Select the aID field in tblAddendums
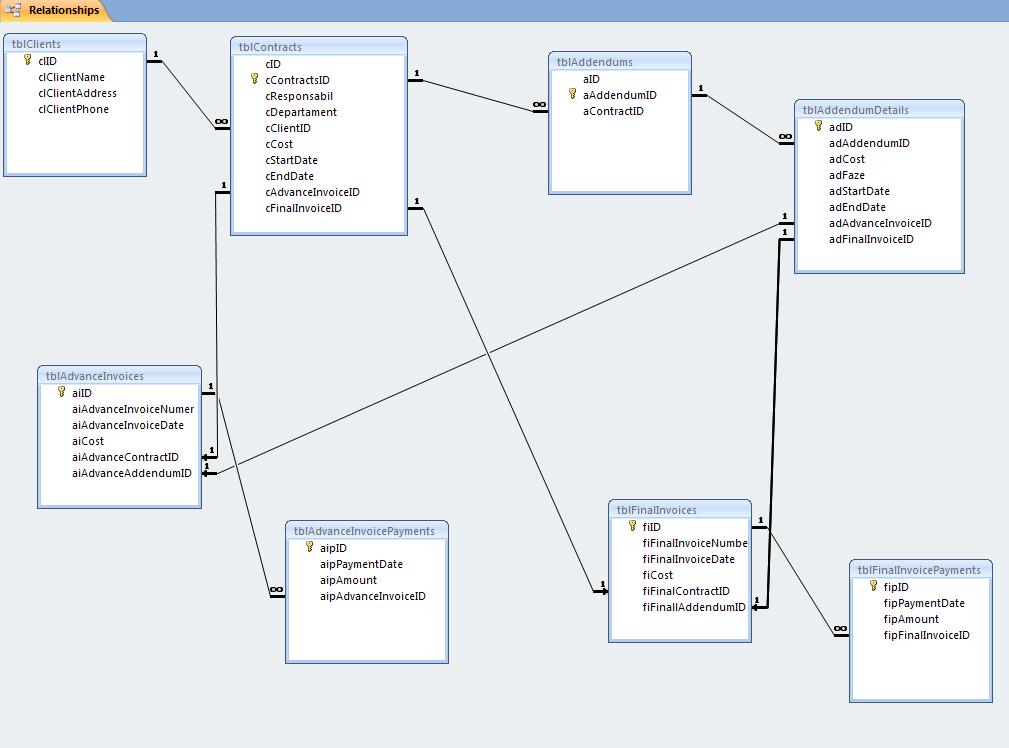Image resolution: width=1009 pixels, height=748 pixels. pyautogui.click(x=591, y=79)
